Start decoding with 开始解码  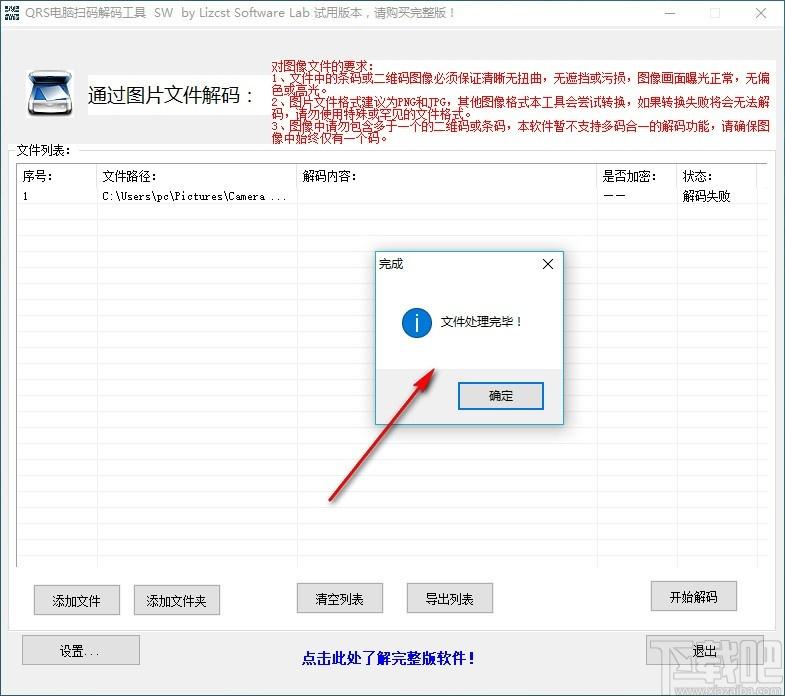coord(693,596)
